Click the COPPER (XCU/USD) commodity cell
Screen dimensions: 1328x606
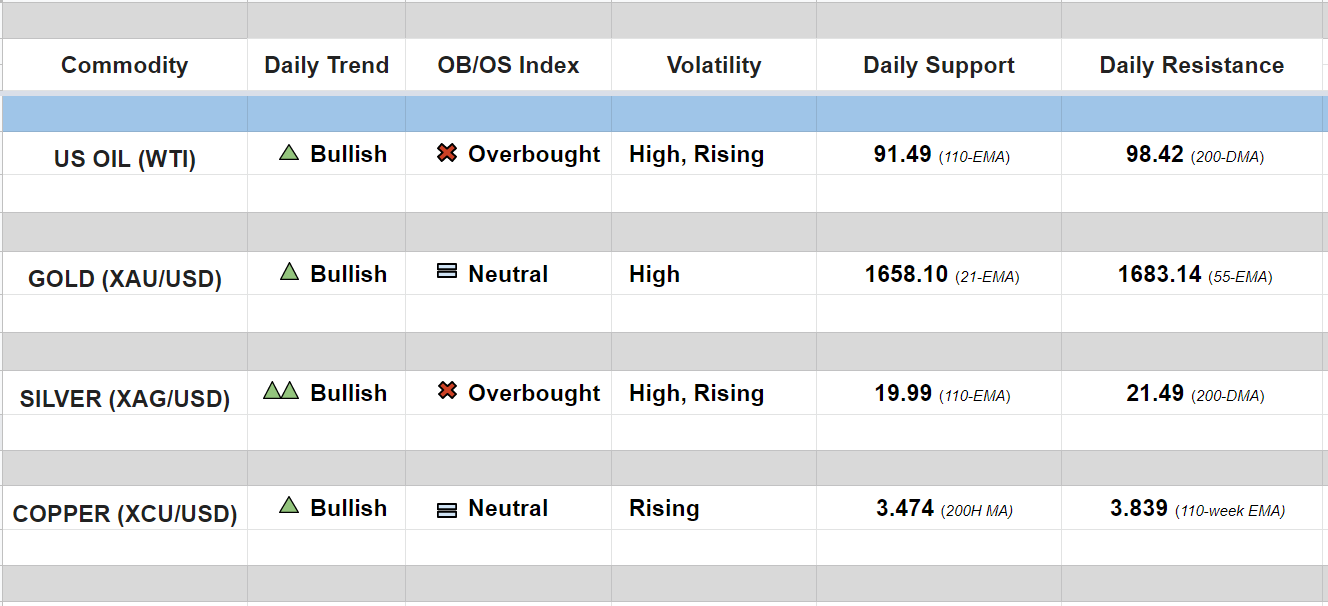124,514
